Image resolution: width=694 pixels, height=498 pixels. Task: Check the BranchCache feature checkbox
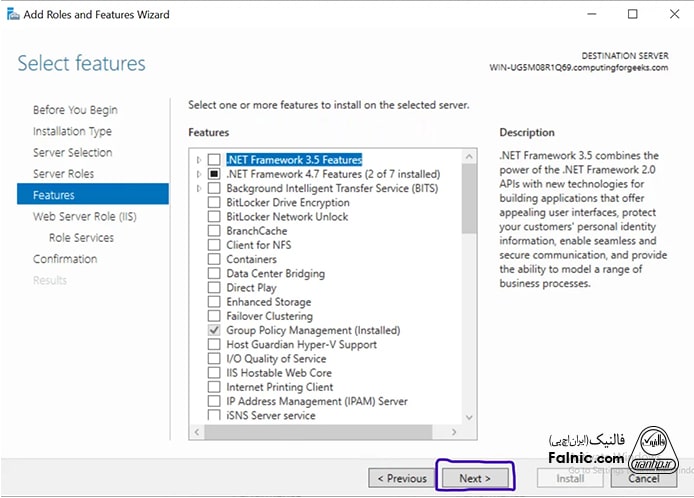pyautogui.click(x=214, y=231)
